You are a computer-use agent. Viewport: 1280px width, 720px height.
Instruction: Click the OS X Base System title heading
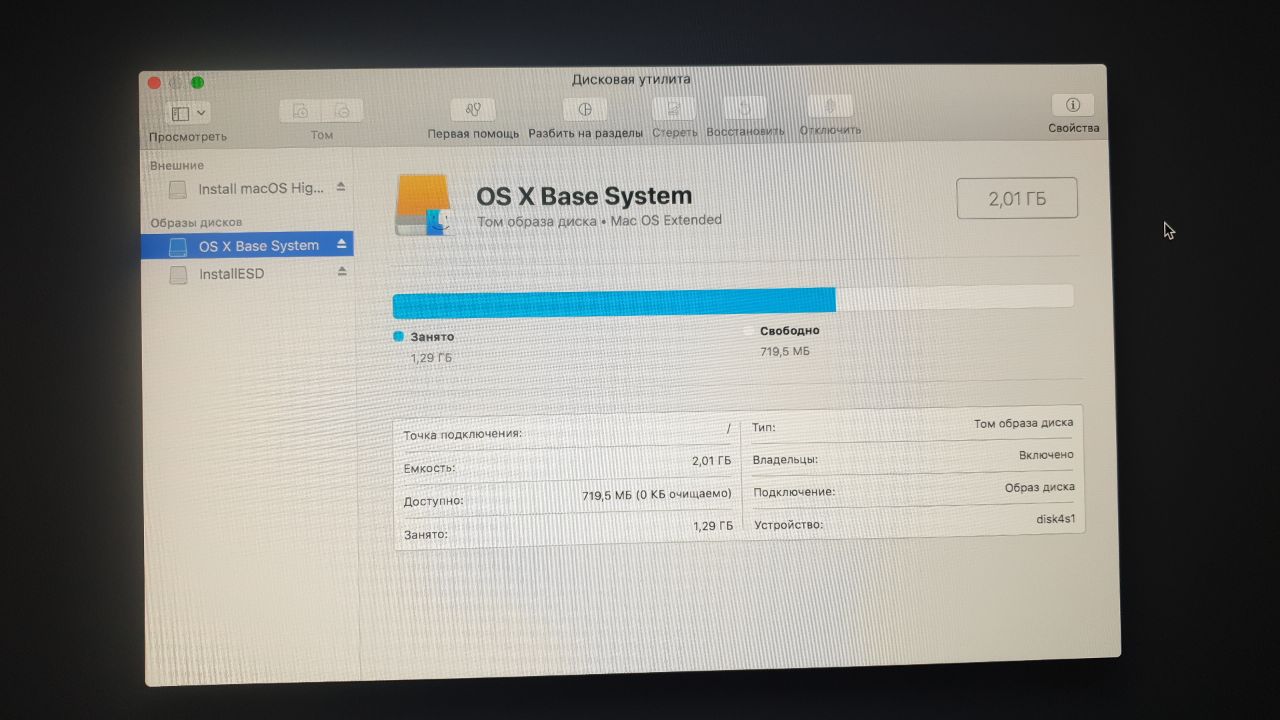pos(584,195)
